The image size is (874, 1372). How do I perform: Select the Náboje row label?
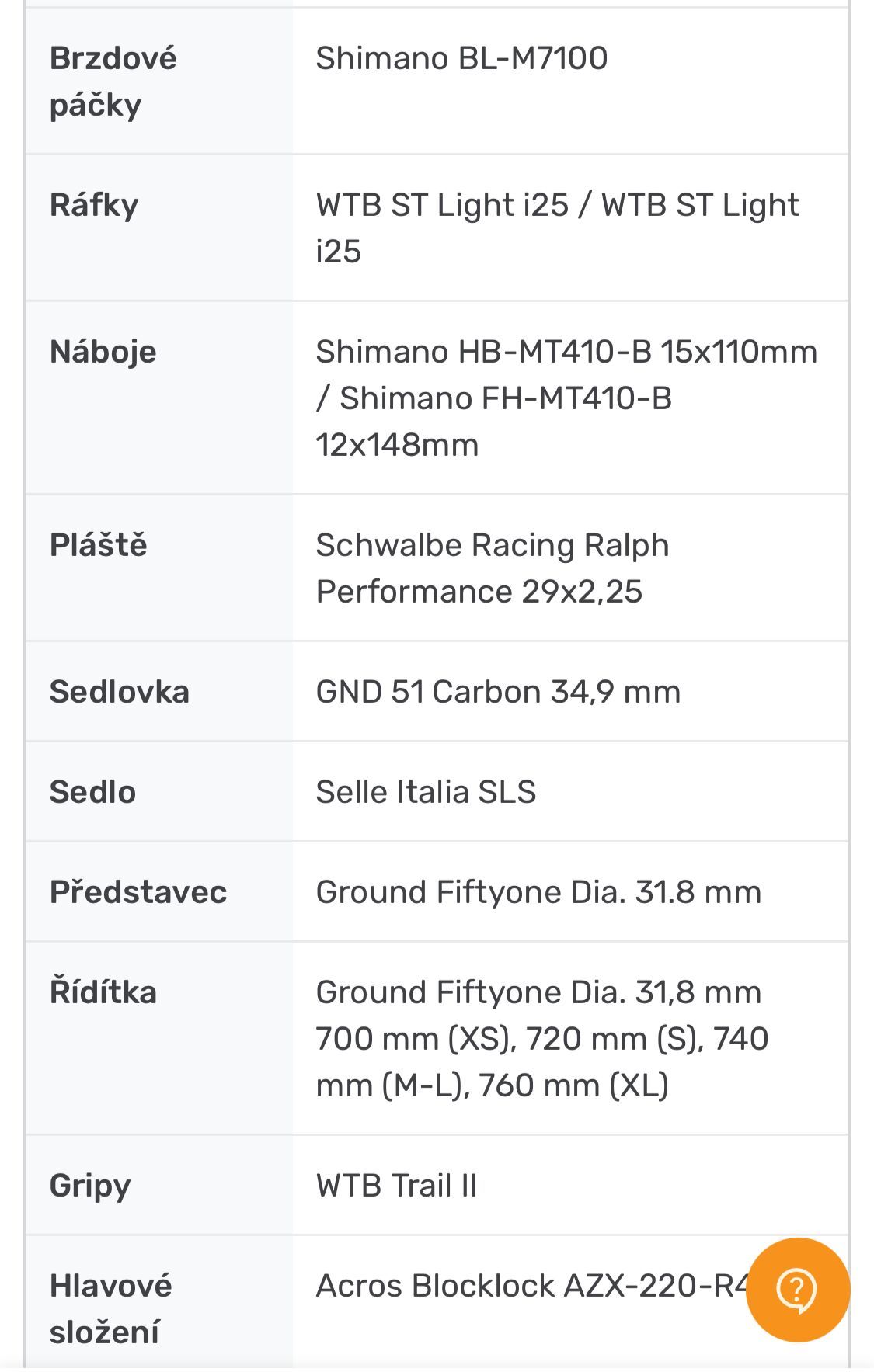pos(103,352)
